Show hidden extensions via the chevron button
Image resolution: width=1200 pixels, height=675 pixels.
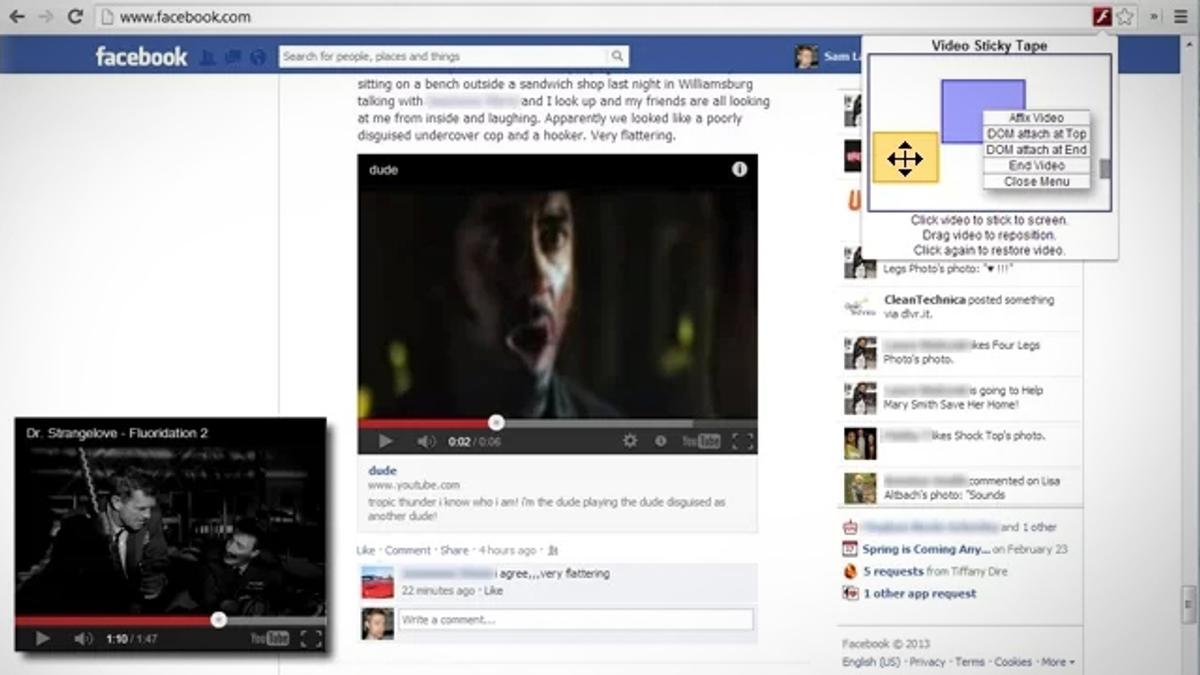(1153, 17)
